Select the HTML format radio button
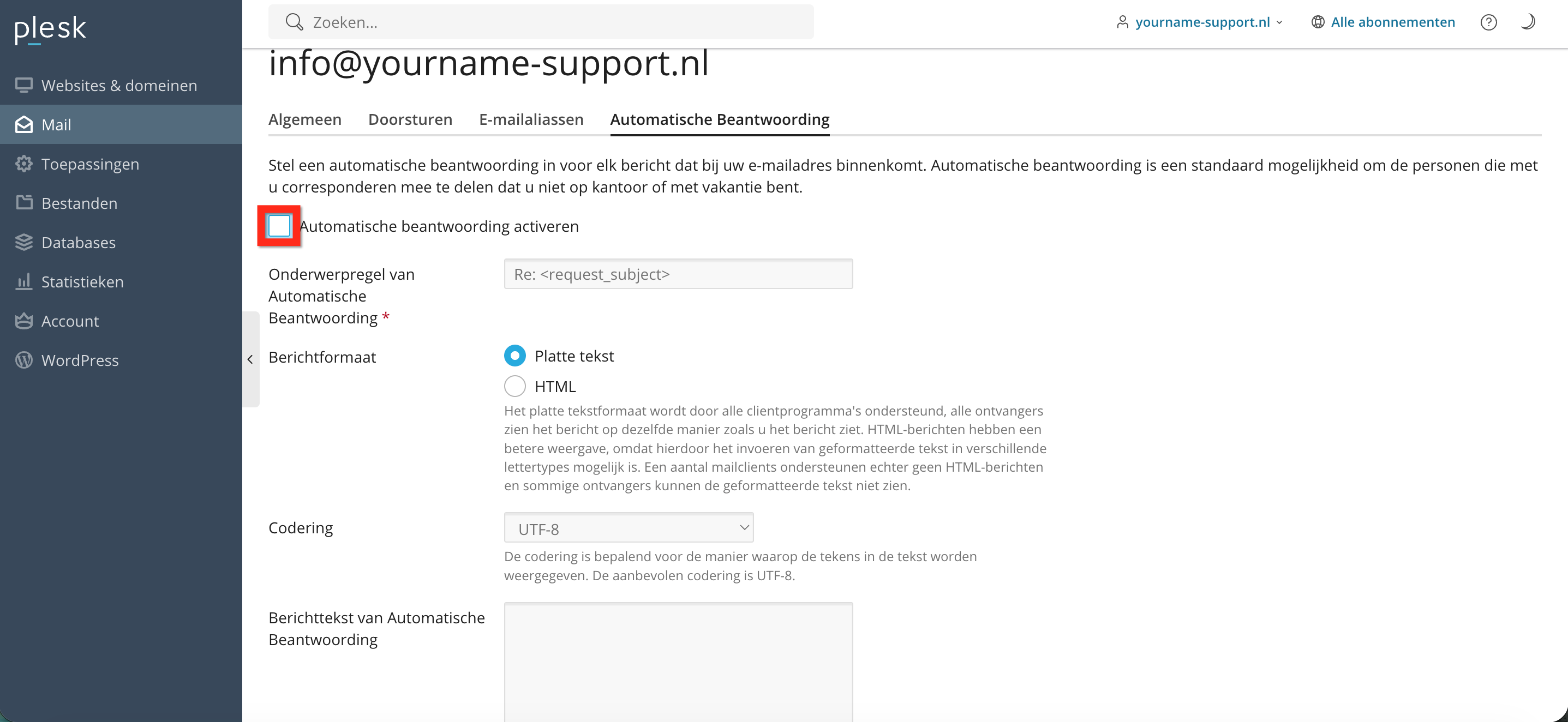This screenshot has height=722, width=1568. [x=514, y=386]
